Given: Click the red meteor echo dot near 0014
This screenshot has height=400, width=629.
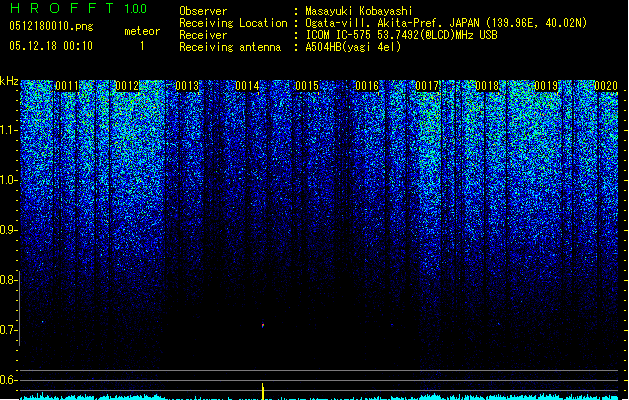Looking at the screenshot, I should 263,325.
